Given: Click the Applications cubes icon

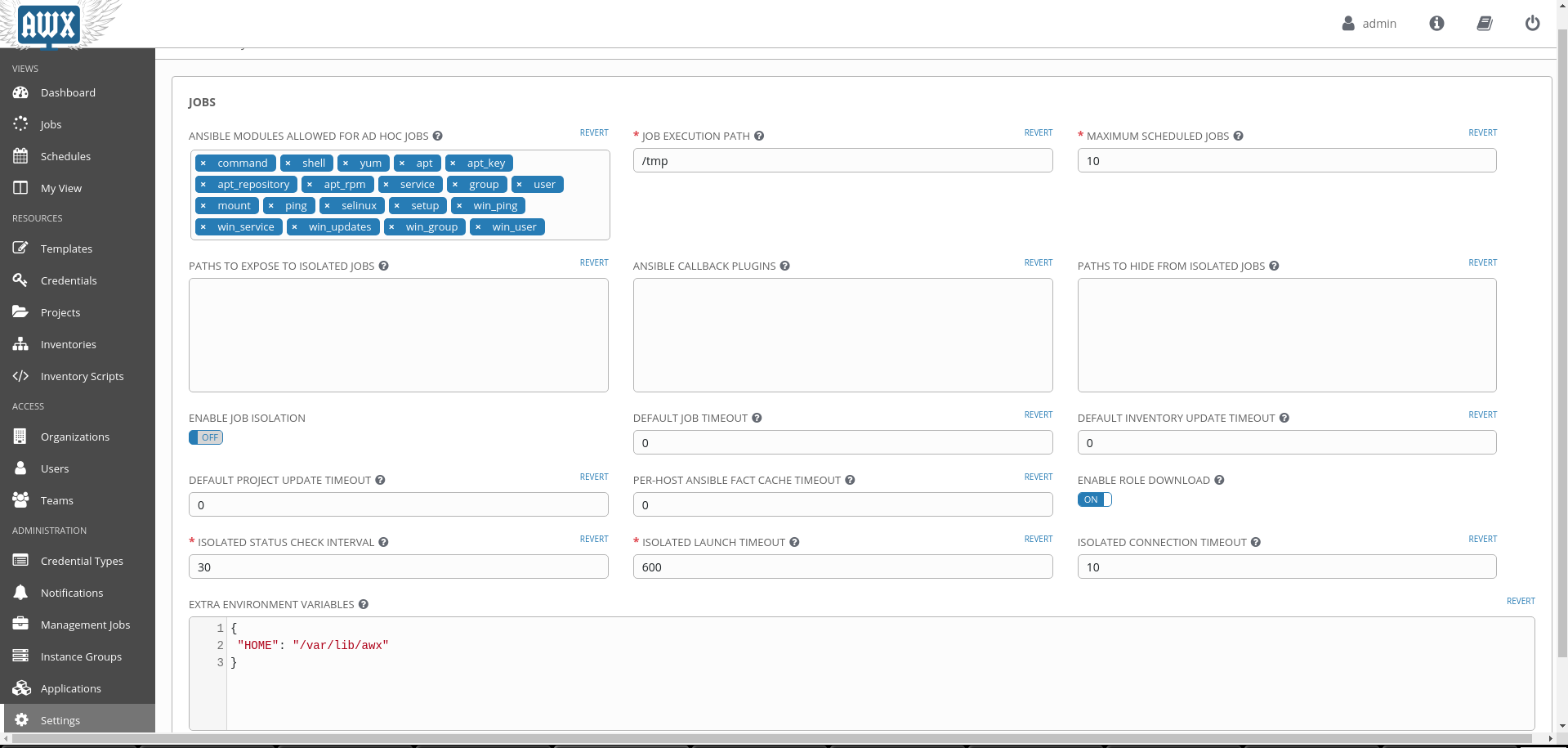Looking at the screenshot, I should click(21, 688).
